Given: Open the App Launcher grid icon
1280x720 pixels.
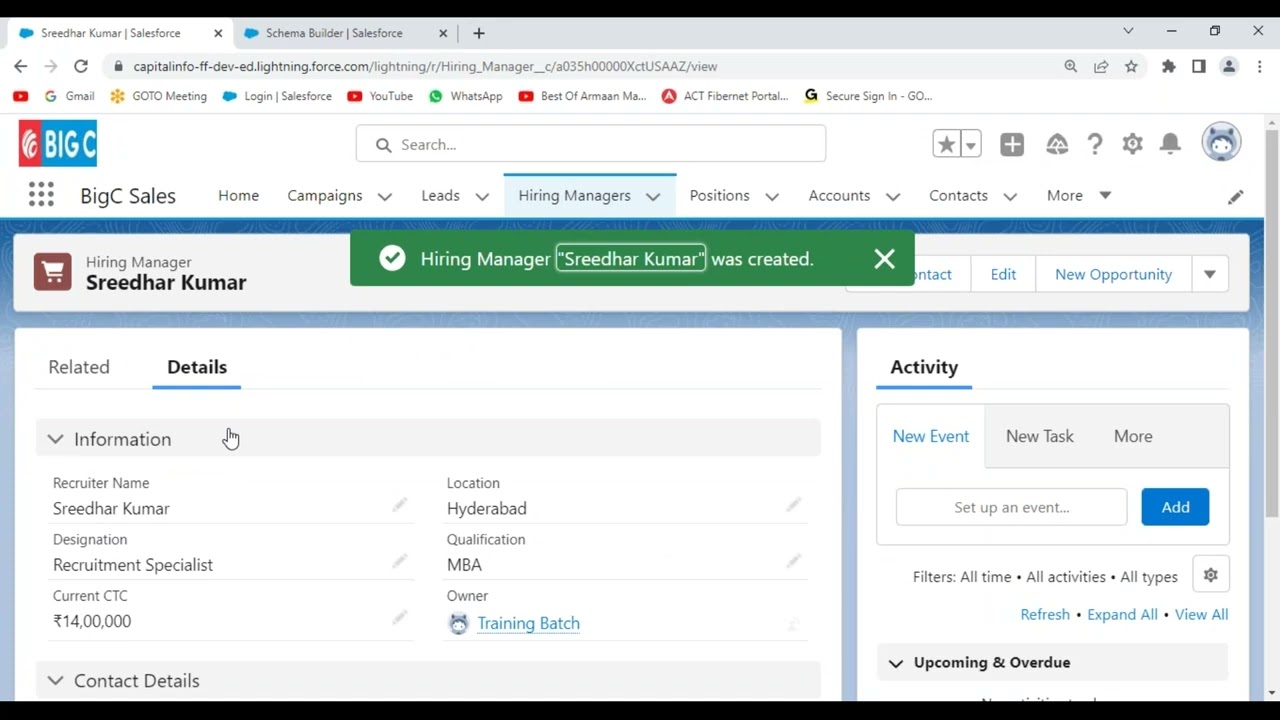Looking at the screenshot, I should (x=41, y=195).
